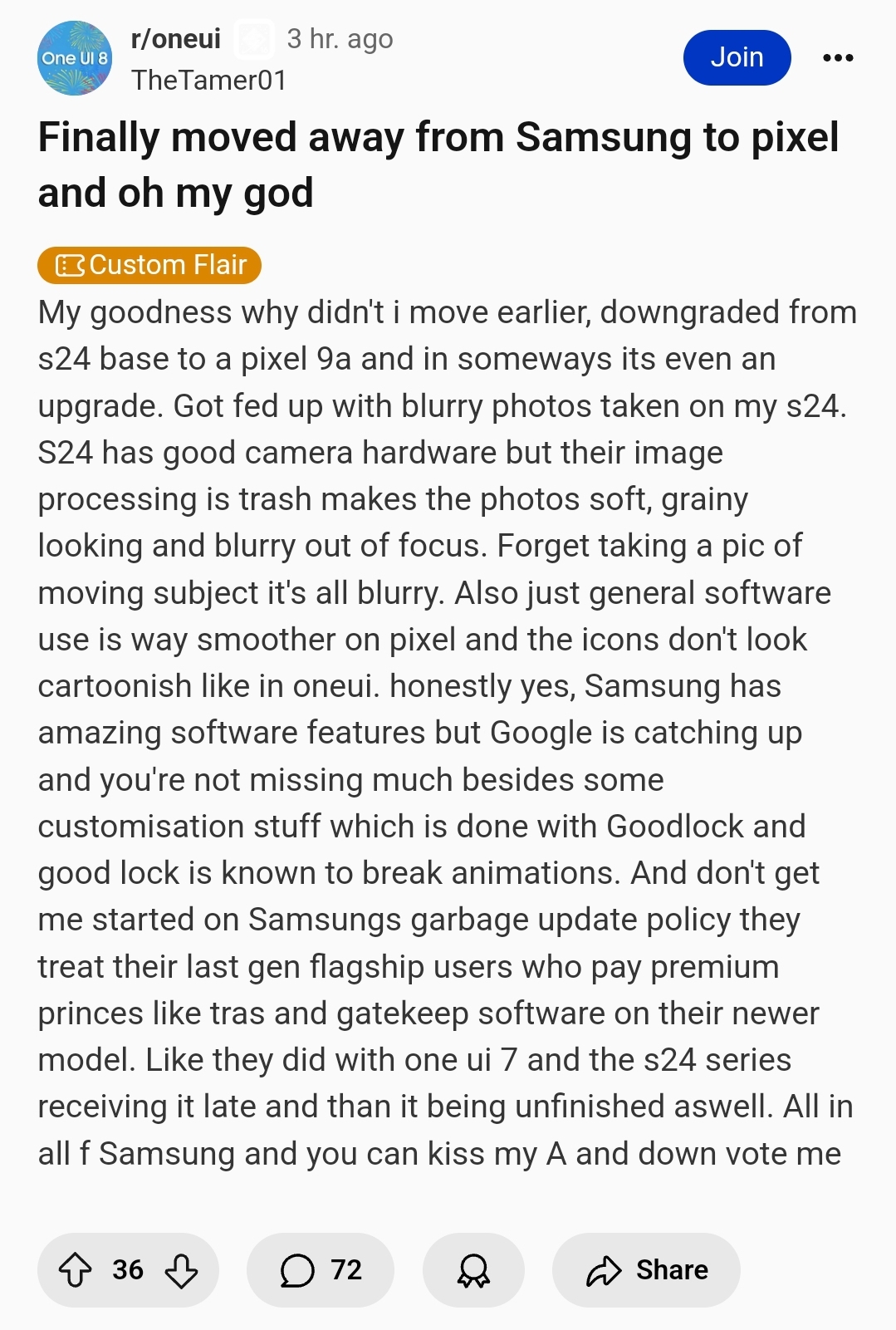
Task: Downvote the post with the down arrow
Action: tap(181, 1269)
